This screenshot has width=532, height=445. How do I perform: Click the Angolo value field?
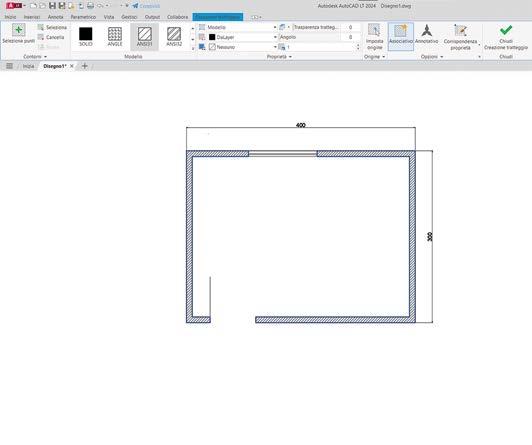point(318,37)
